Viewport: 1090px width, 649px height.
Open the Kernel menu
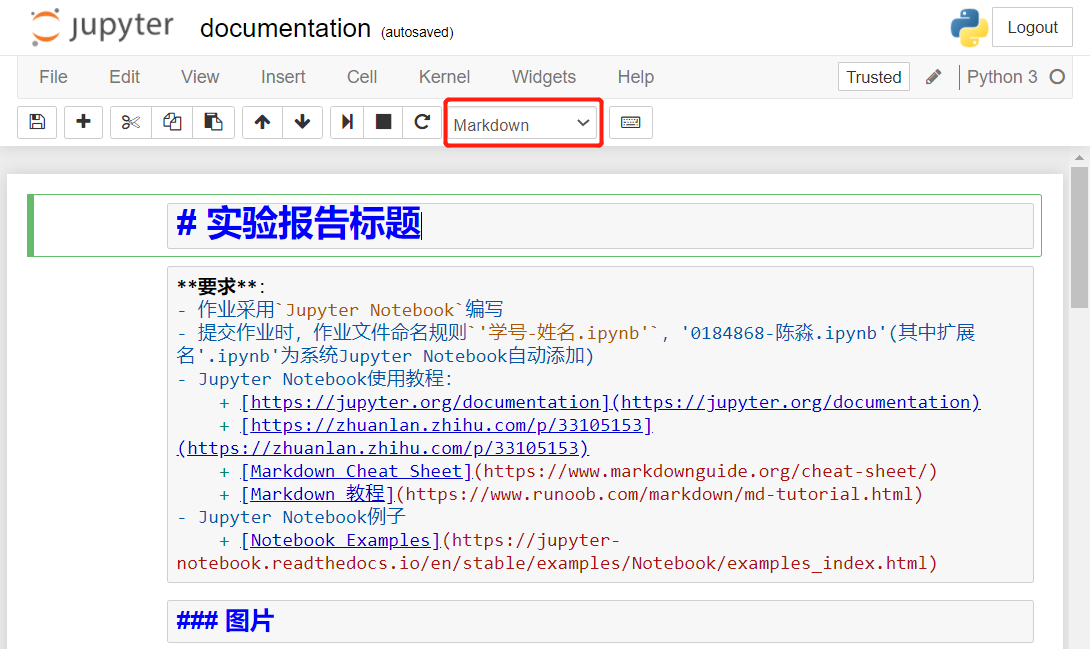444,77
